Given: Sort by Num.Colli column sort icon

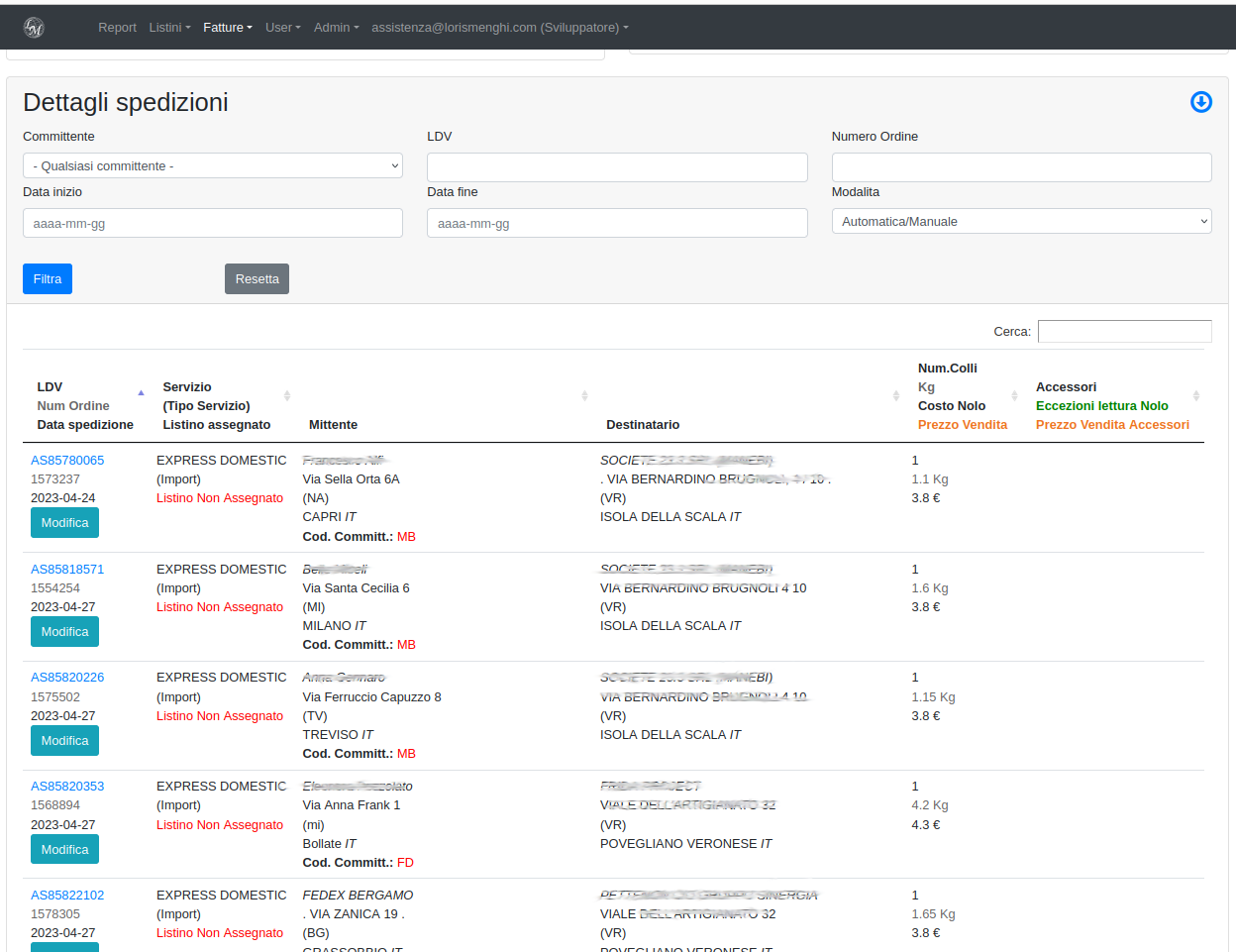Looking at the screenshot, I should click(1014, 395).
